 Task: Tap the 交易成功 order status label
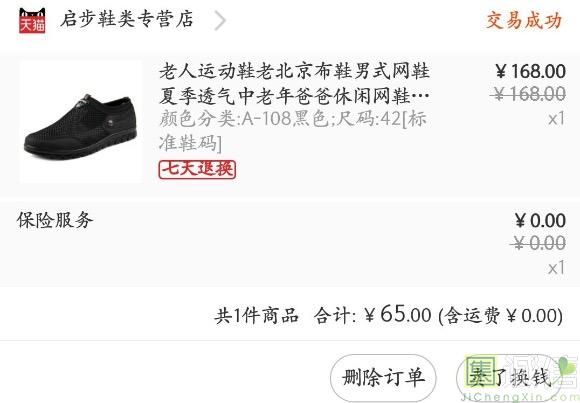tap(524, 20)
